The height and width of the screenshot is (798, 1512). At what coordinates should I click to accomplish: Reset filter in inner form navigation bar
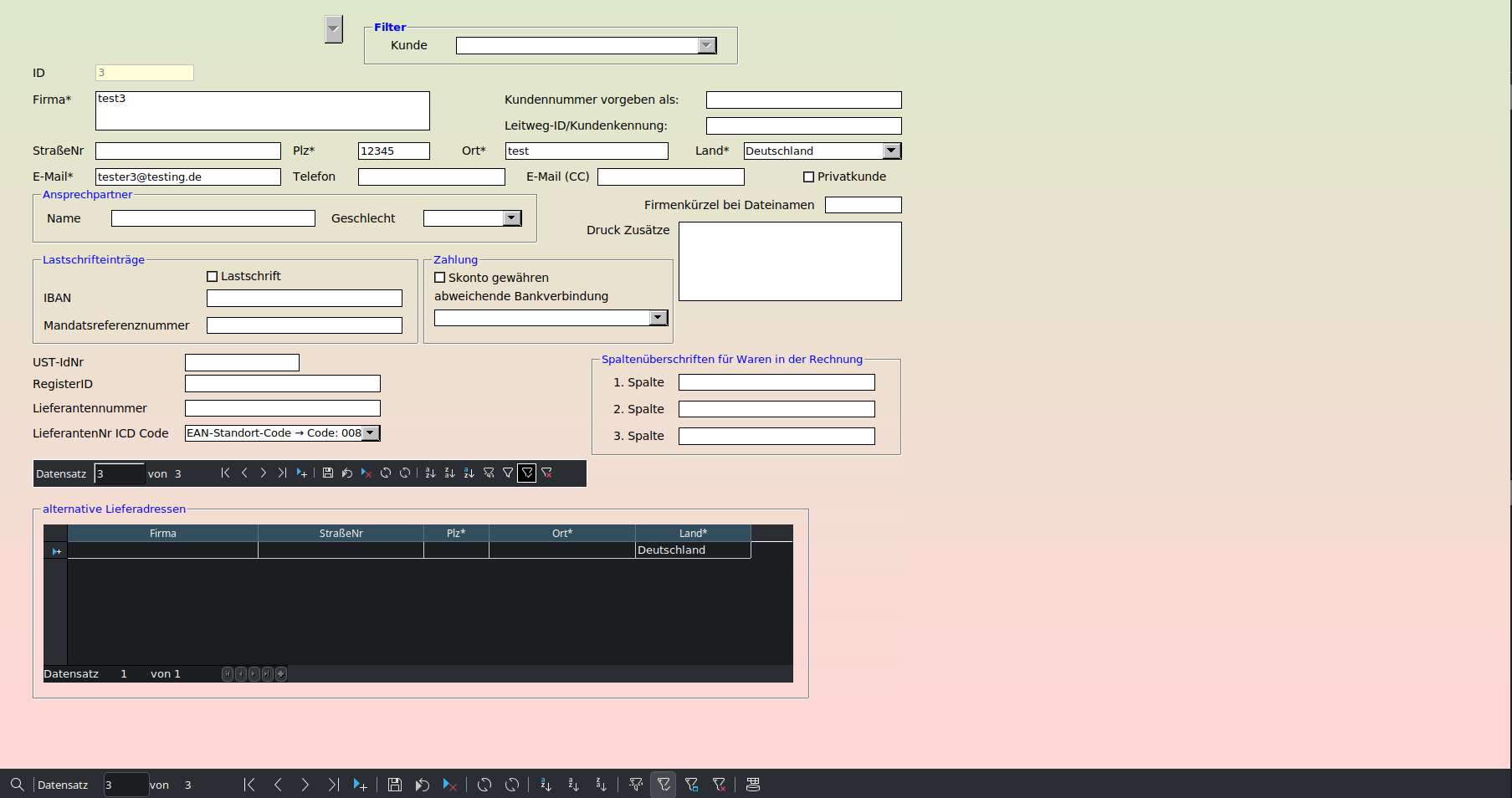point(546,473)
